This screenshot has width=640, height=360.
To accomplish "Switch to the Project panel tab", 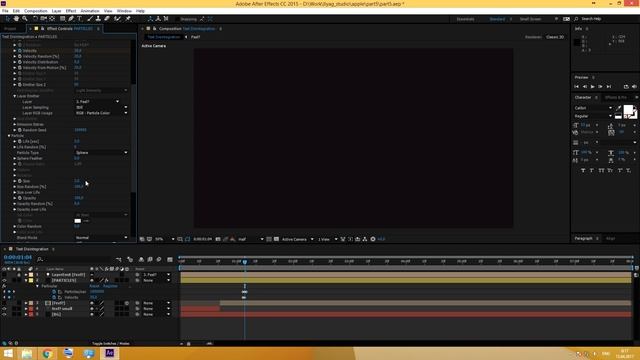I will click(10, 29).
